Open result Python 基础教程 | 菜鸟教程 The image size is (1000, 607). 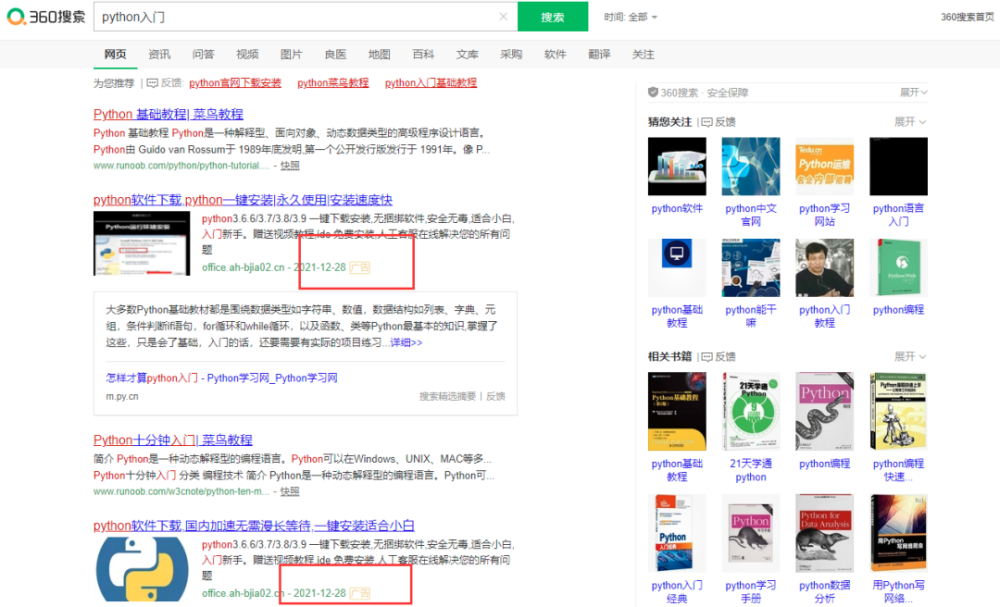(x=168, y=114)
